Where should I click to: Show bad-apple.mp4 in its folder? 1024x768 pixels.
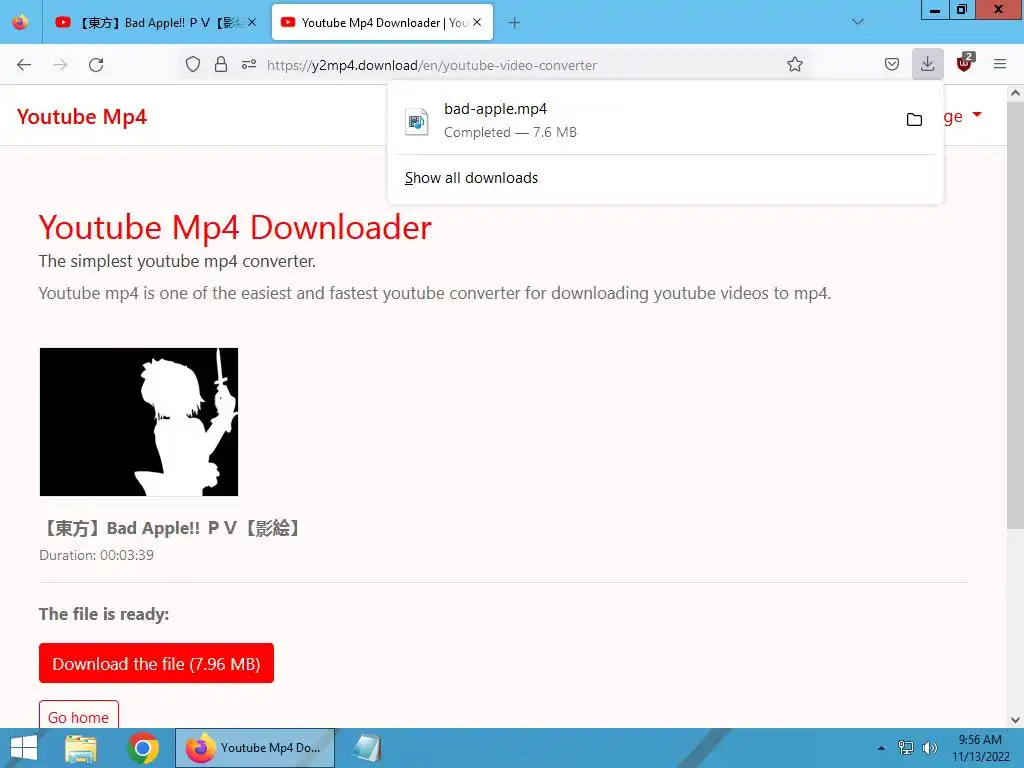point(914,120)
